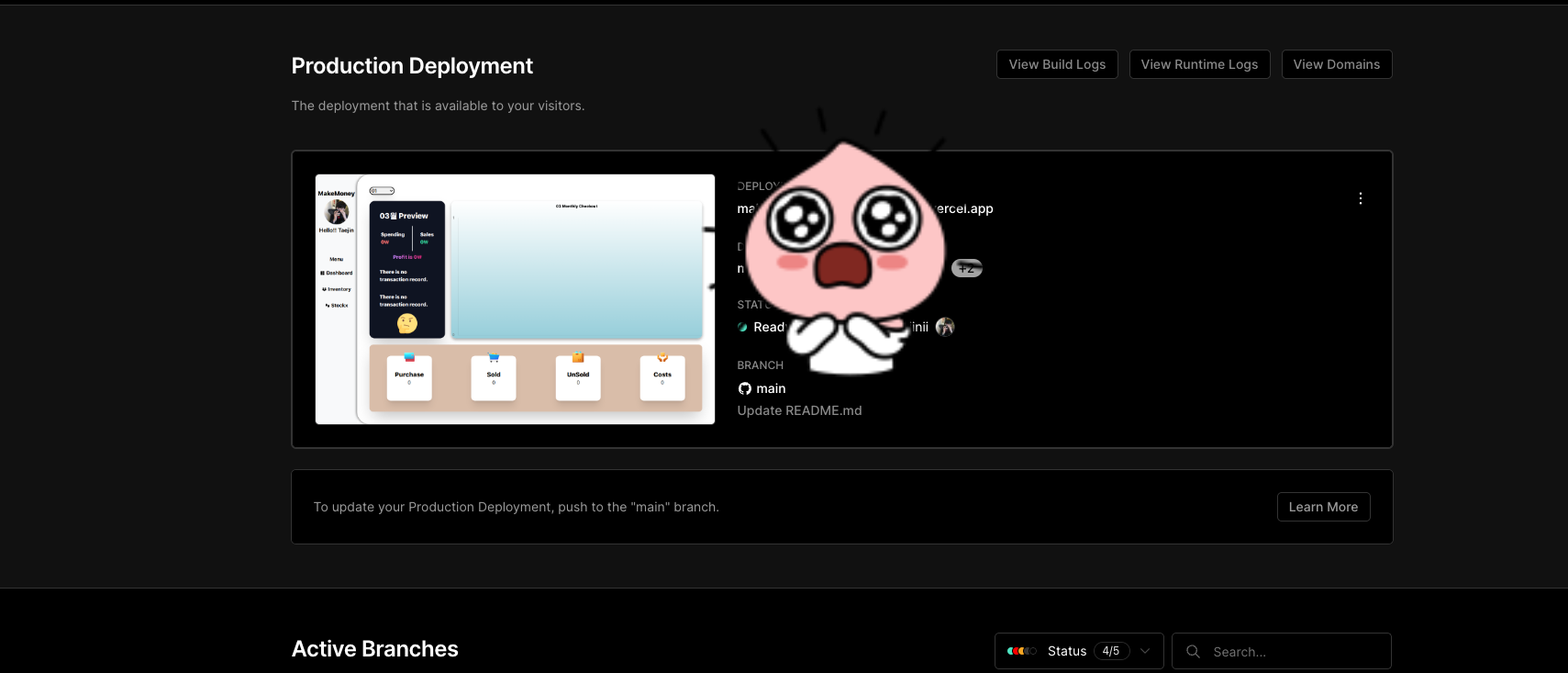
Task: Open View Runtime Logs
Action: 1199,64
